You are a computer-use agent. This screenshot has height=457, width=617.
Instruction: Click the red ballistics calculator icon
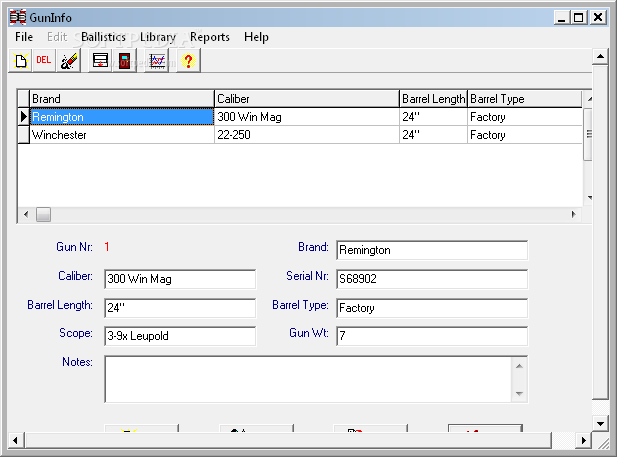124,61
